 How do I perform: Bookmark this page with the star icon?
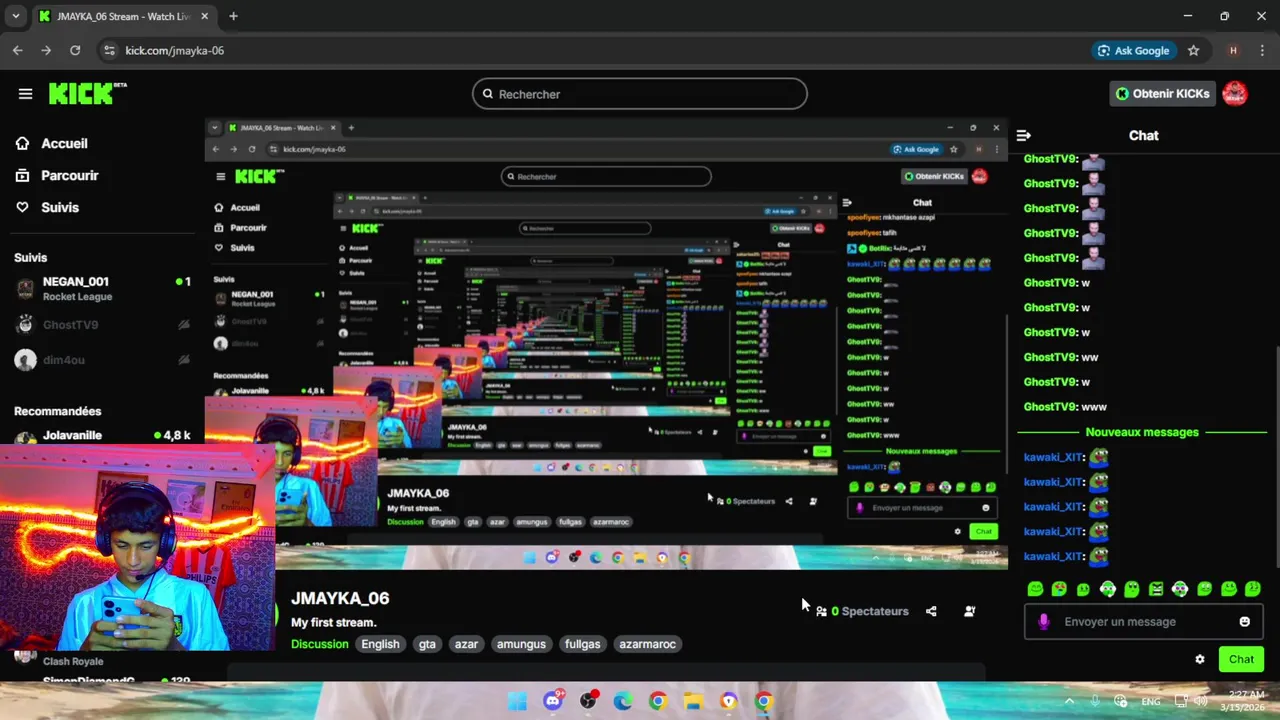pyautogui.click(x=1193, y=50)
